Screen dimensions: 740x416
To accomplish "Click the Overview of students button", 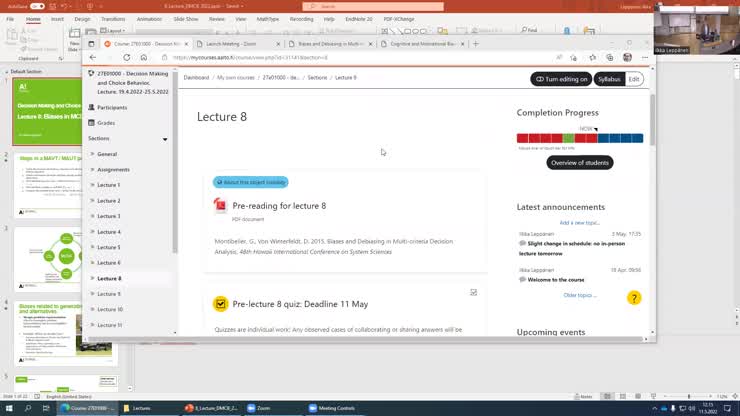I will (580, 163).
